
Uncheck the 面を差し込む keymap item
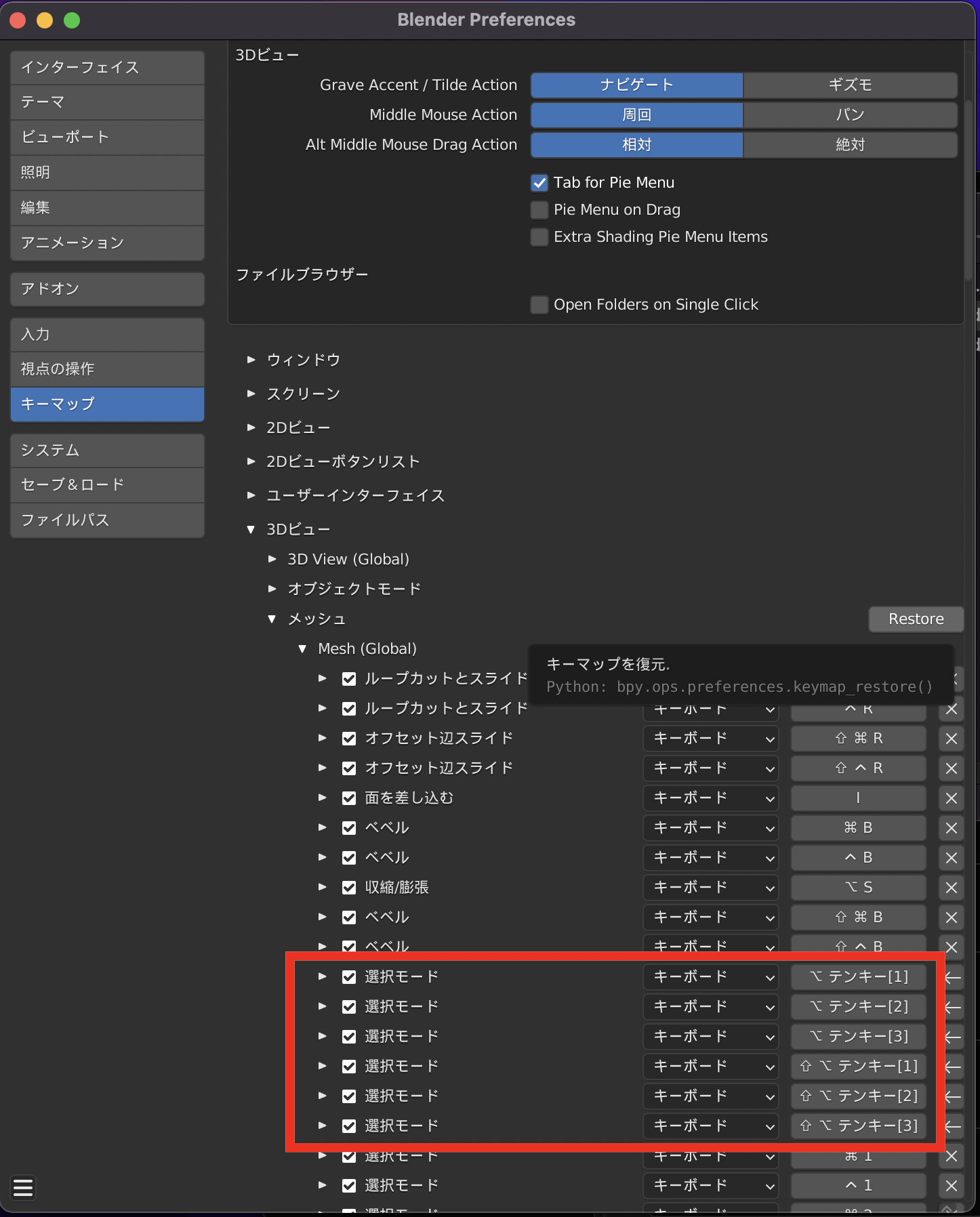349,798
